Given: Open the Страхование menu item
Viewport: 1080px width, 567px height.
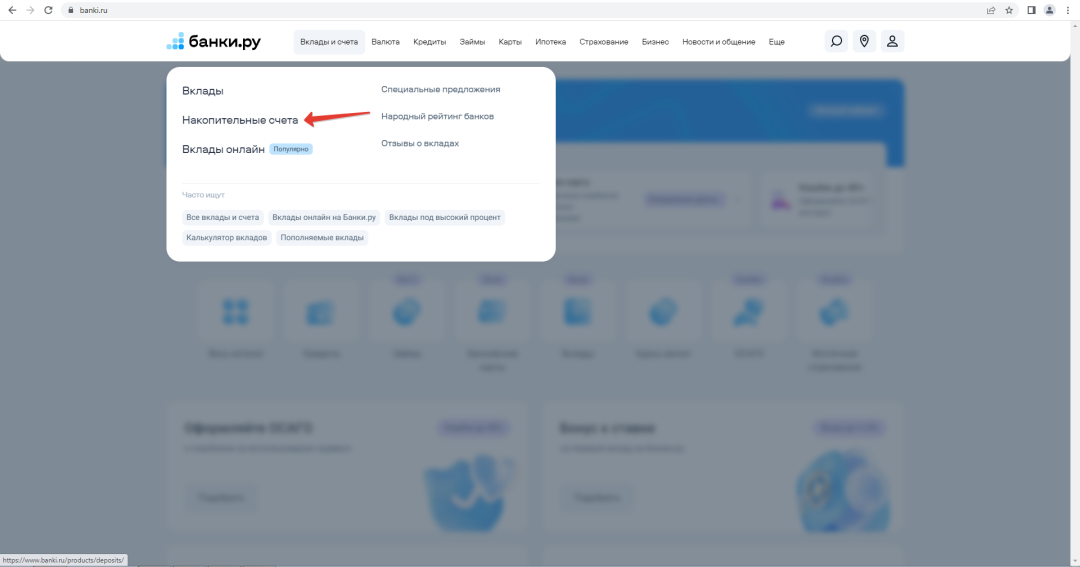Looking at the screenshot, I should point(603,42).
